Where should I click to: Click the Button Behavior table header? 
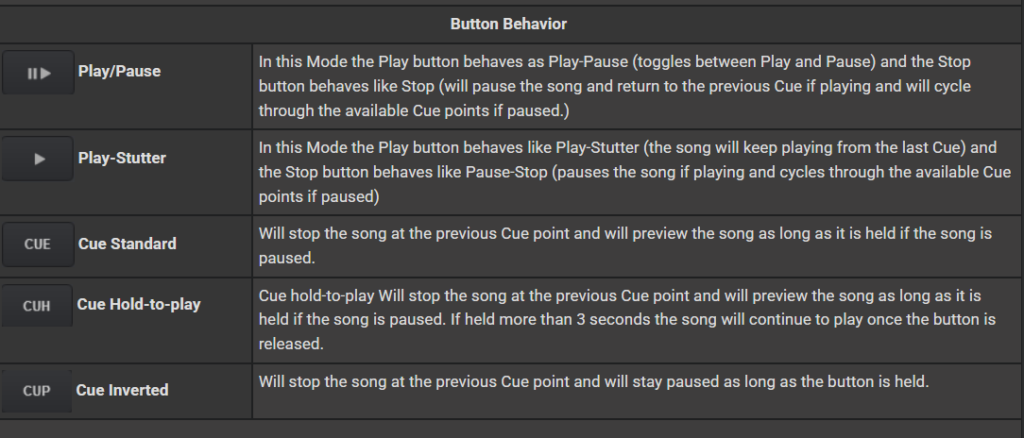coord(510,23)
